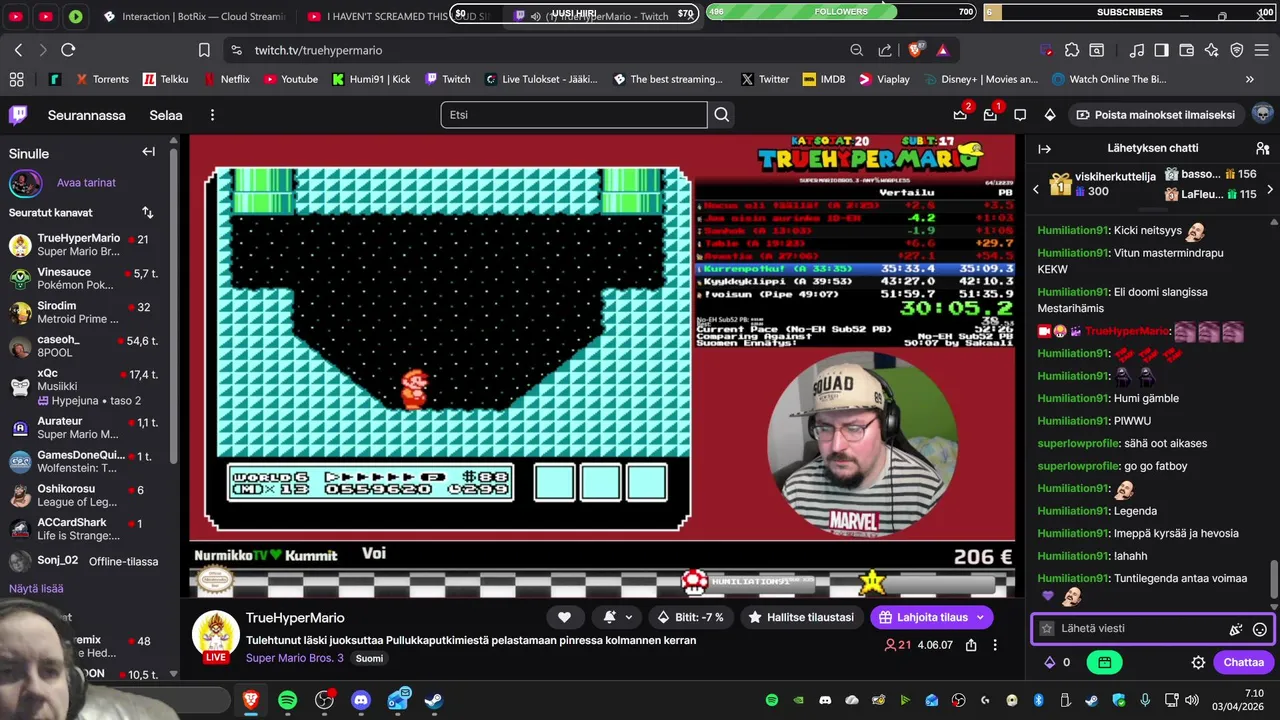1280x720 pixels.
Task: Open the Humi91 Kick bookmark
Action: [371, 79]
